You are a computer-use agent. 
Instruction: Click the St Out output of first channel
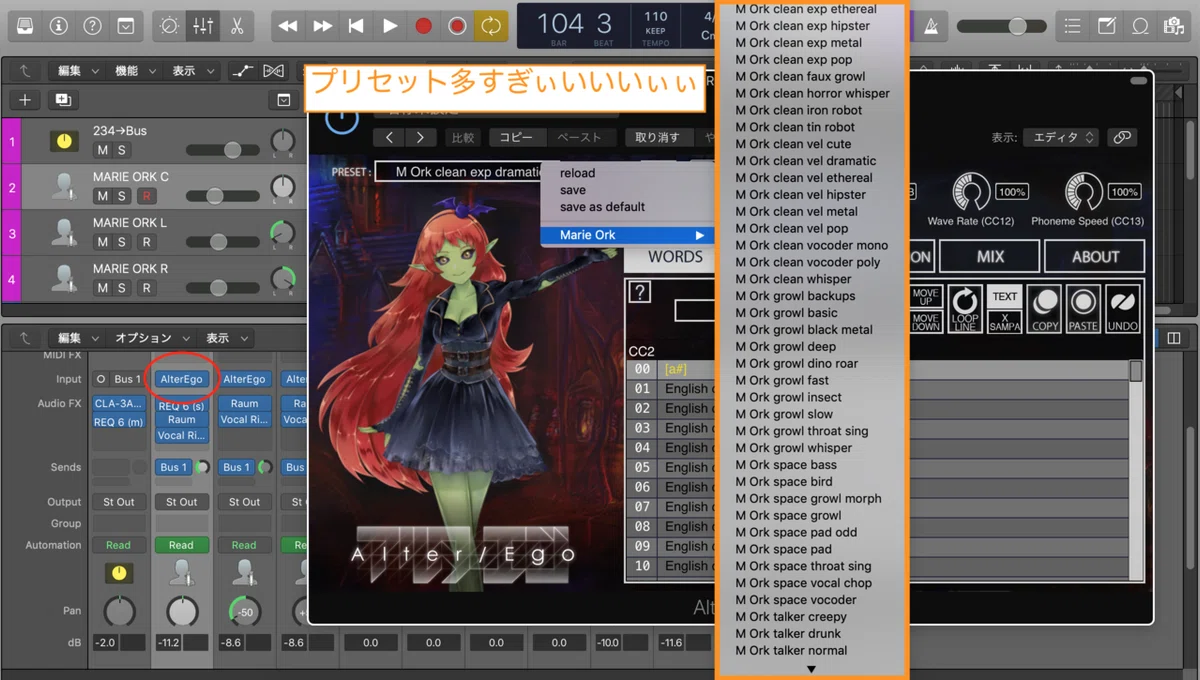(119, 502)
